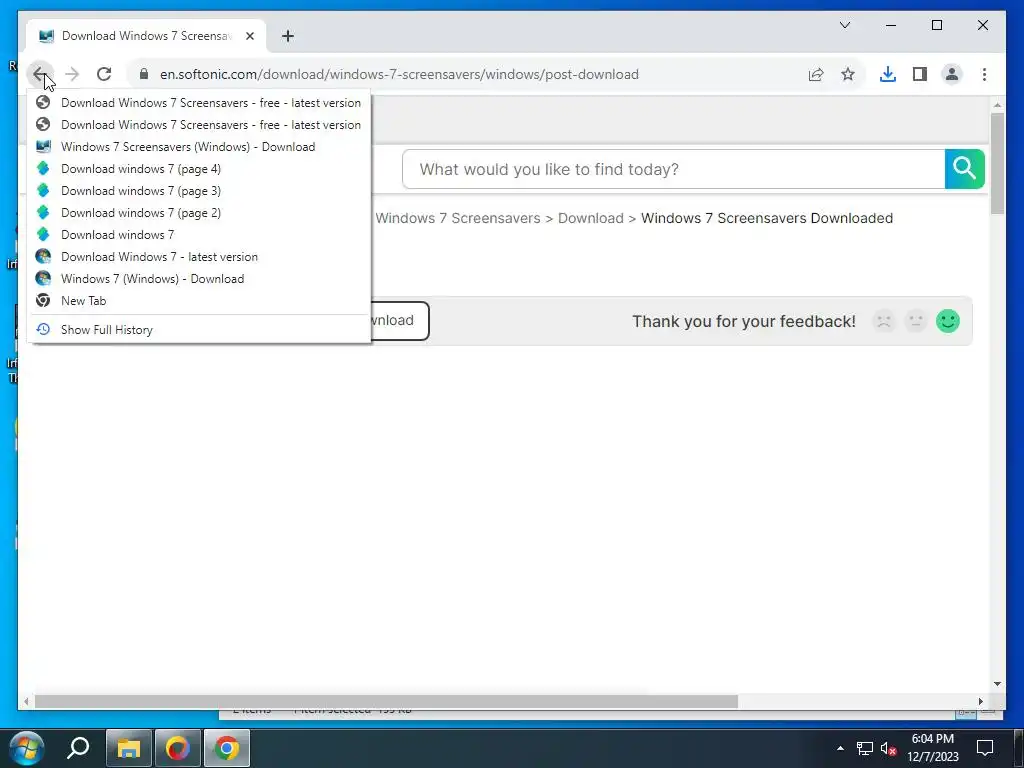Show hidden tray icons arrow

click(840, 748)
